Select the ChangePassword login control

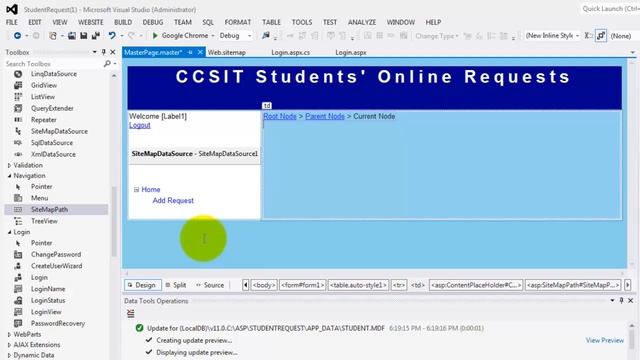(x=56, y=254)
